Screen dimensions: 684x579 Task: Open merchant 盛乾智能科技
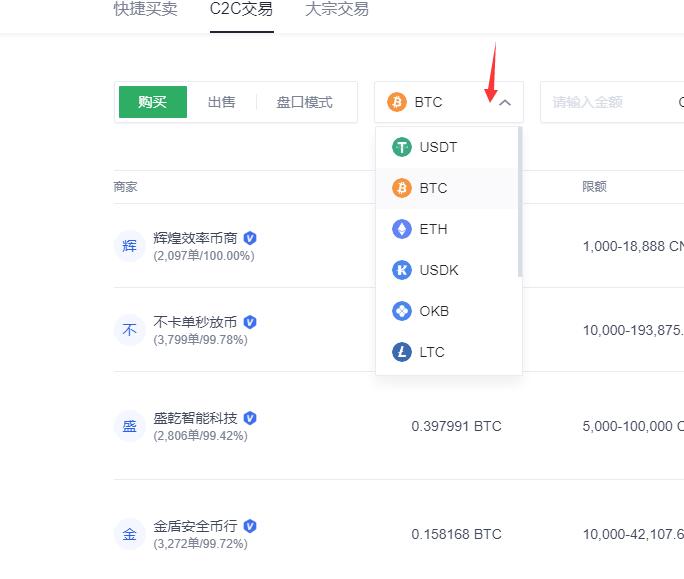195,418
